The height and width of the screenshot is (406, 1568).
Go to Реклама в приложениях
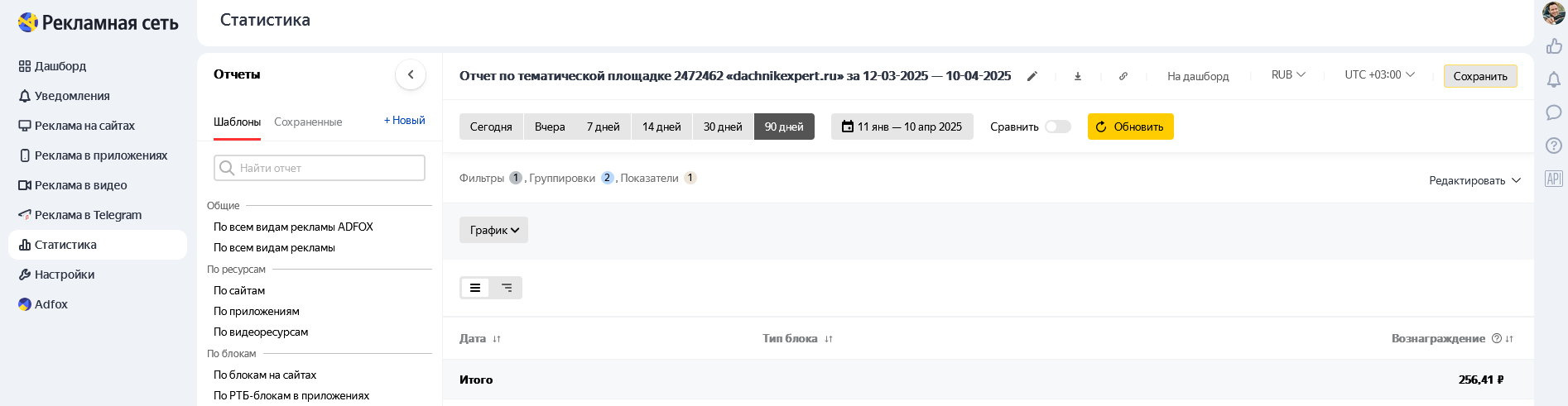(x=93, y=155)
